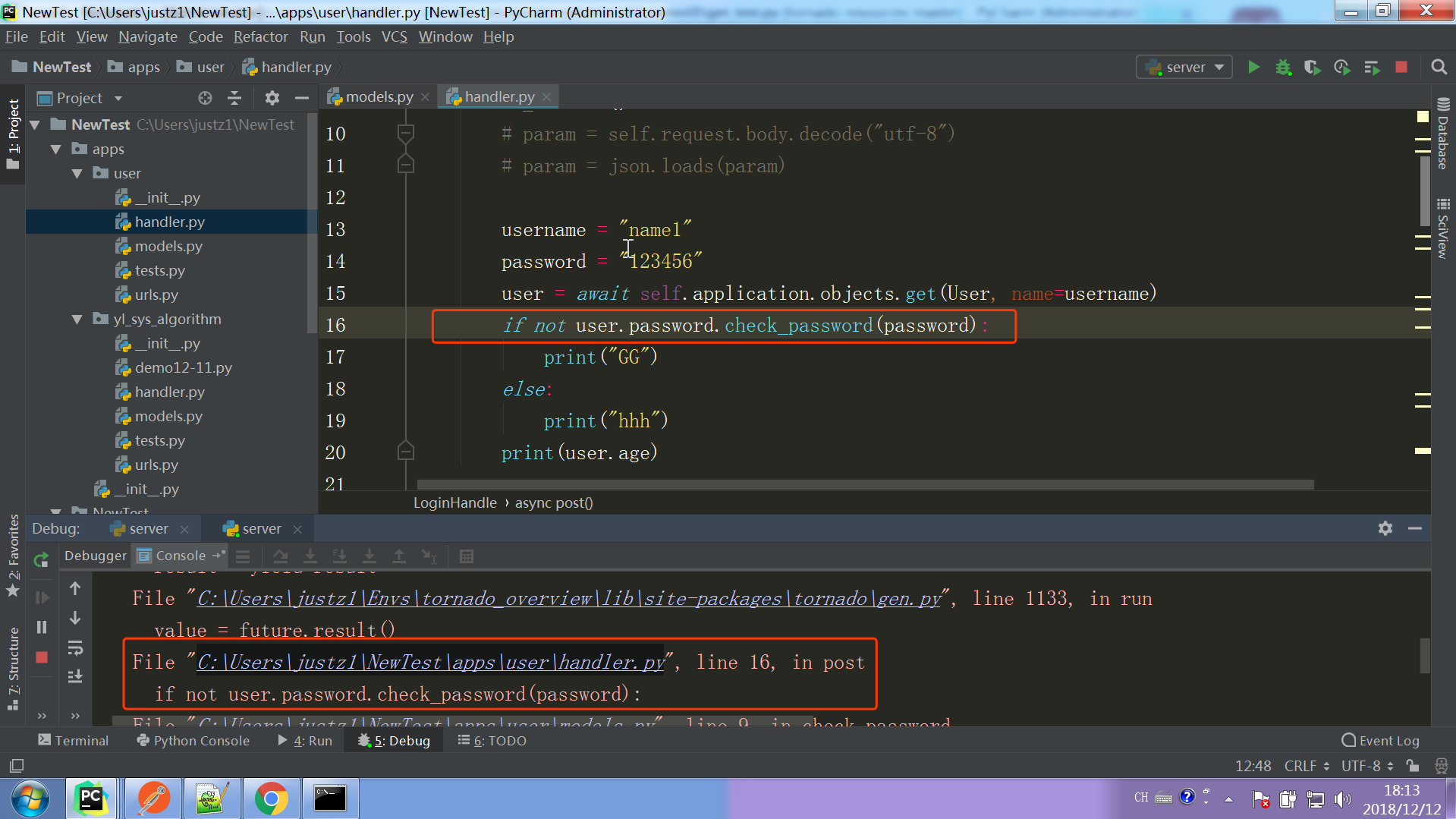Image resolution: width=1456 pixels, height=819 pixels.
Task: Switch to Debugger tab
Action: click(95, 556)
